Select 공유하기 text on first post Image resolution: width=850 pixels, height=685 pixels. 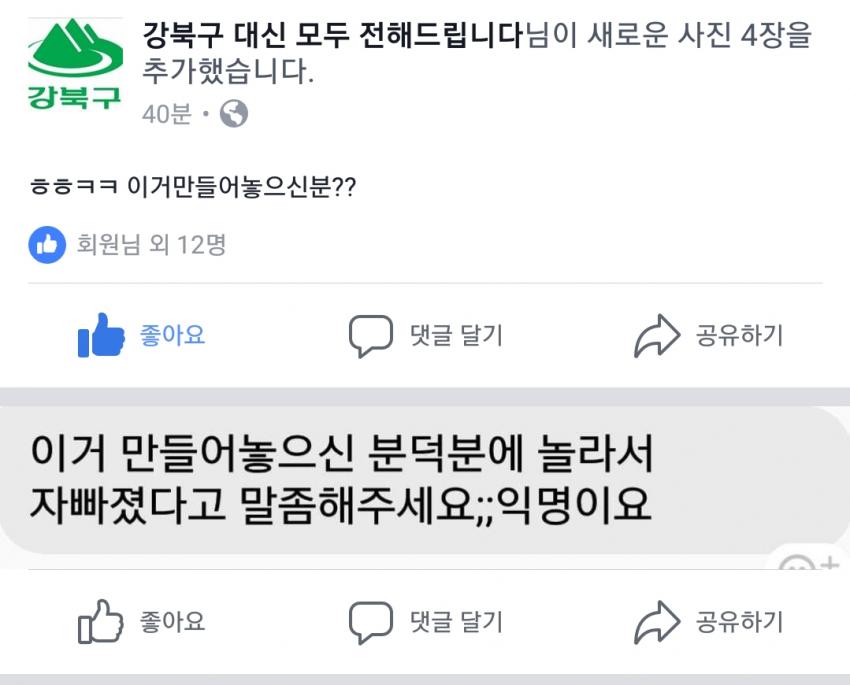coord(739,335)
